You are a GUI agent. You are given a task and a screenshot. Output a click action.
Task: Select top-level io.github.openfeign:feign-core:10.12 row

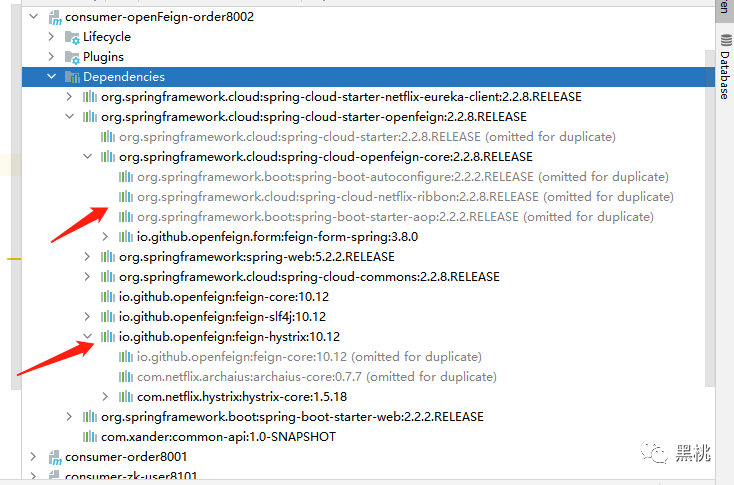tap(224, 297)
